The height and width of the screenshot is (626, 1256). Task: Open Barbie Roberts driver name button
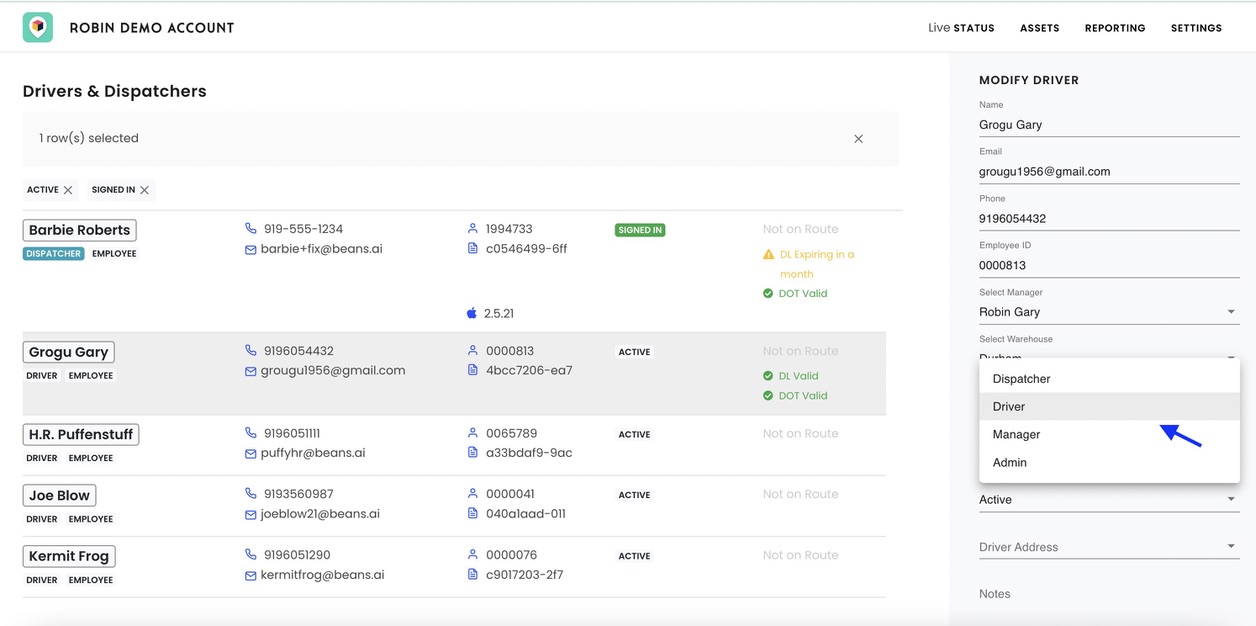click(79, 230)
